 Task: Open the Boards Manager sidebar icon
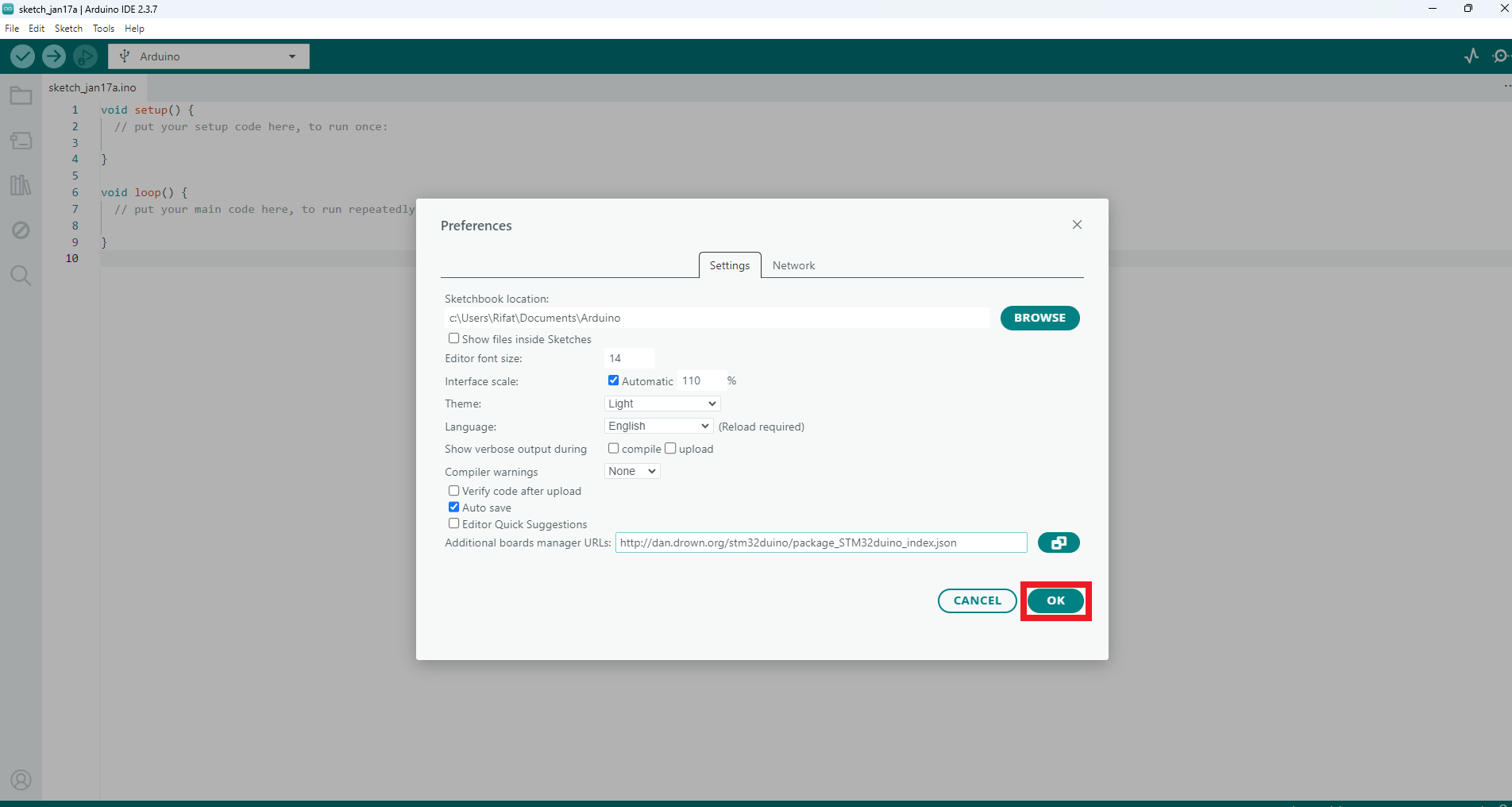point(21,141)
